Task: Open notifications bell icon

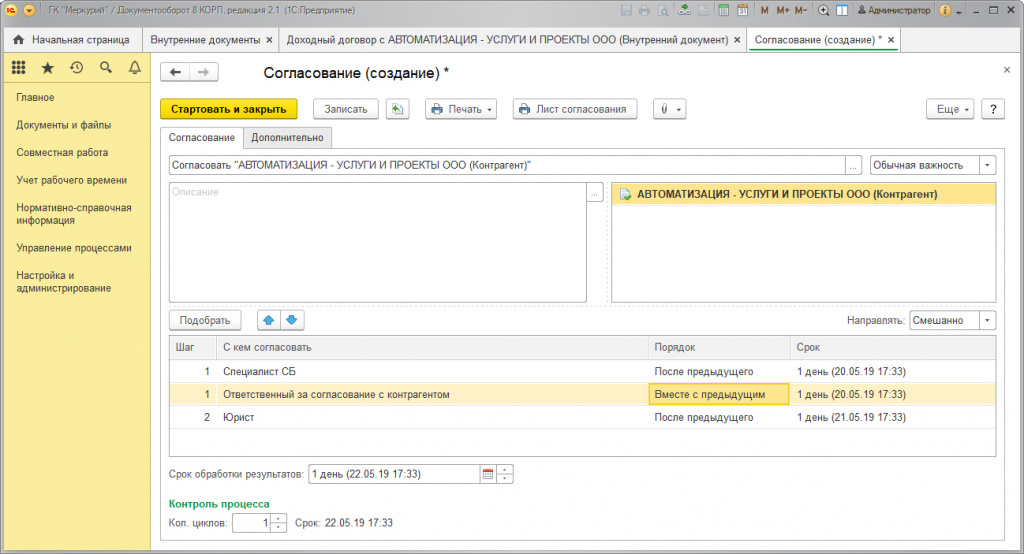Action: (135, 68)
